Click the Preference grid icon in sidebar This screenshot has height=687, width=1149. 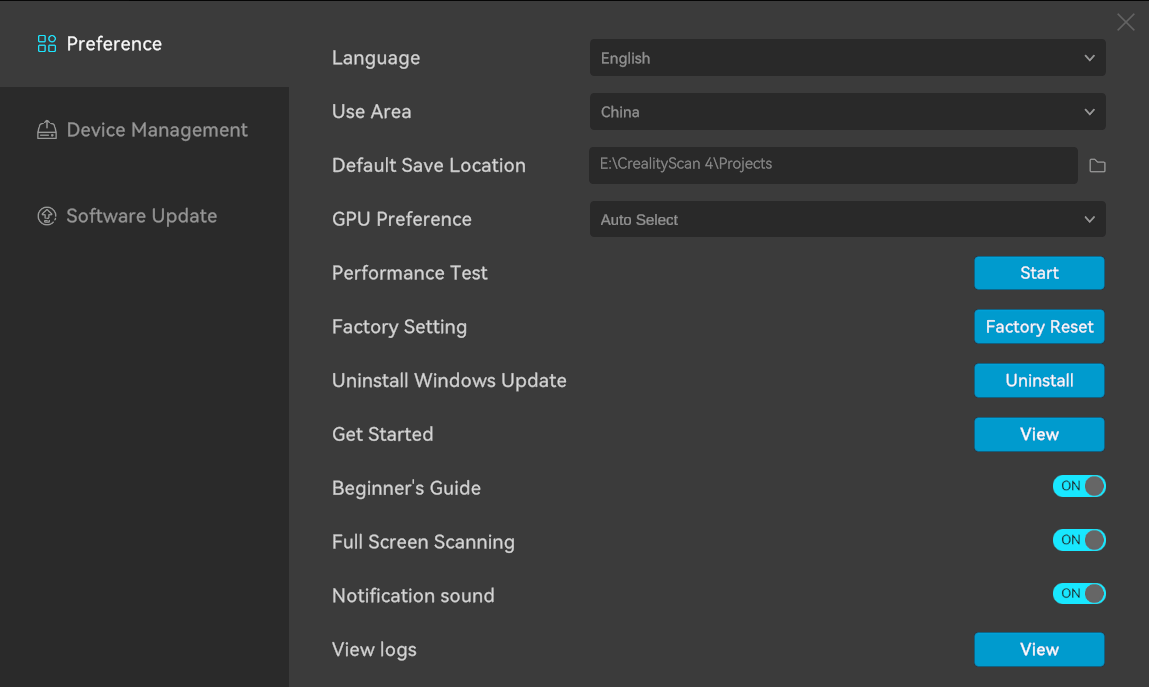coord(46,44)
